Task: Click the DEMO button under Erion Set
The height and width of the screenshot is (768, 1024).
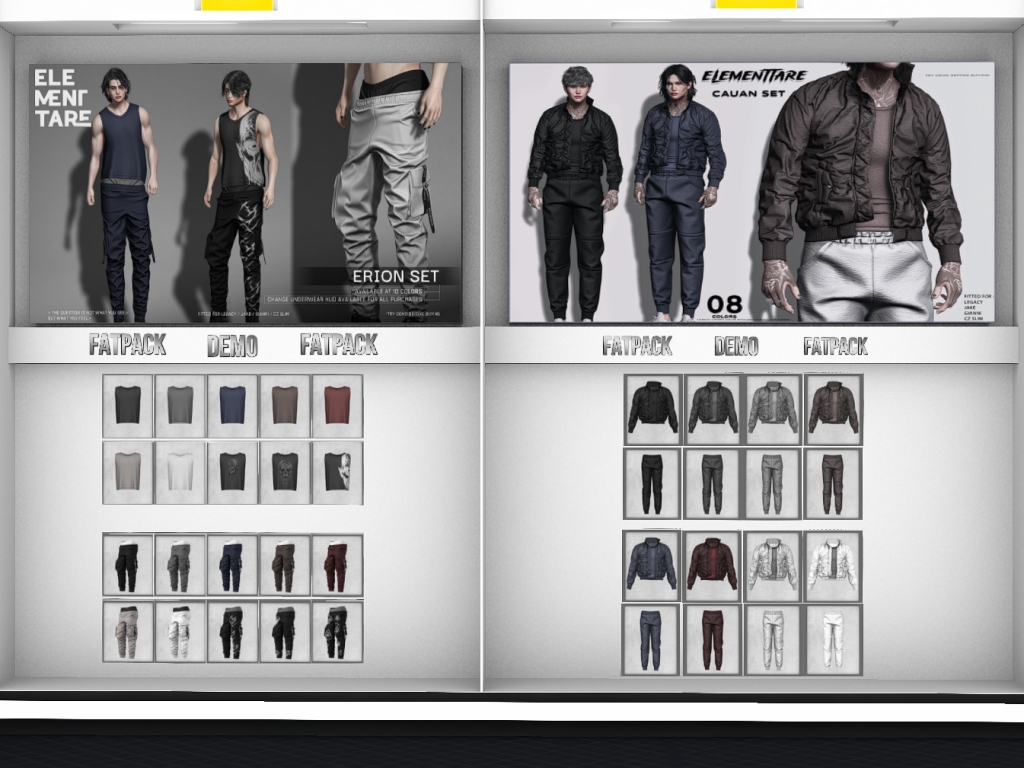Action: click(232, 346)
